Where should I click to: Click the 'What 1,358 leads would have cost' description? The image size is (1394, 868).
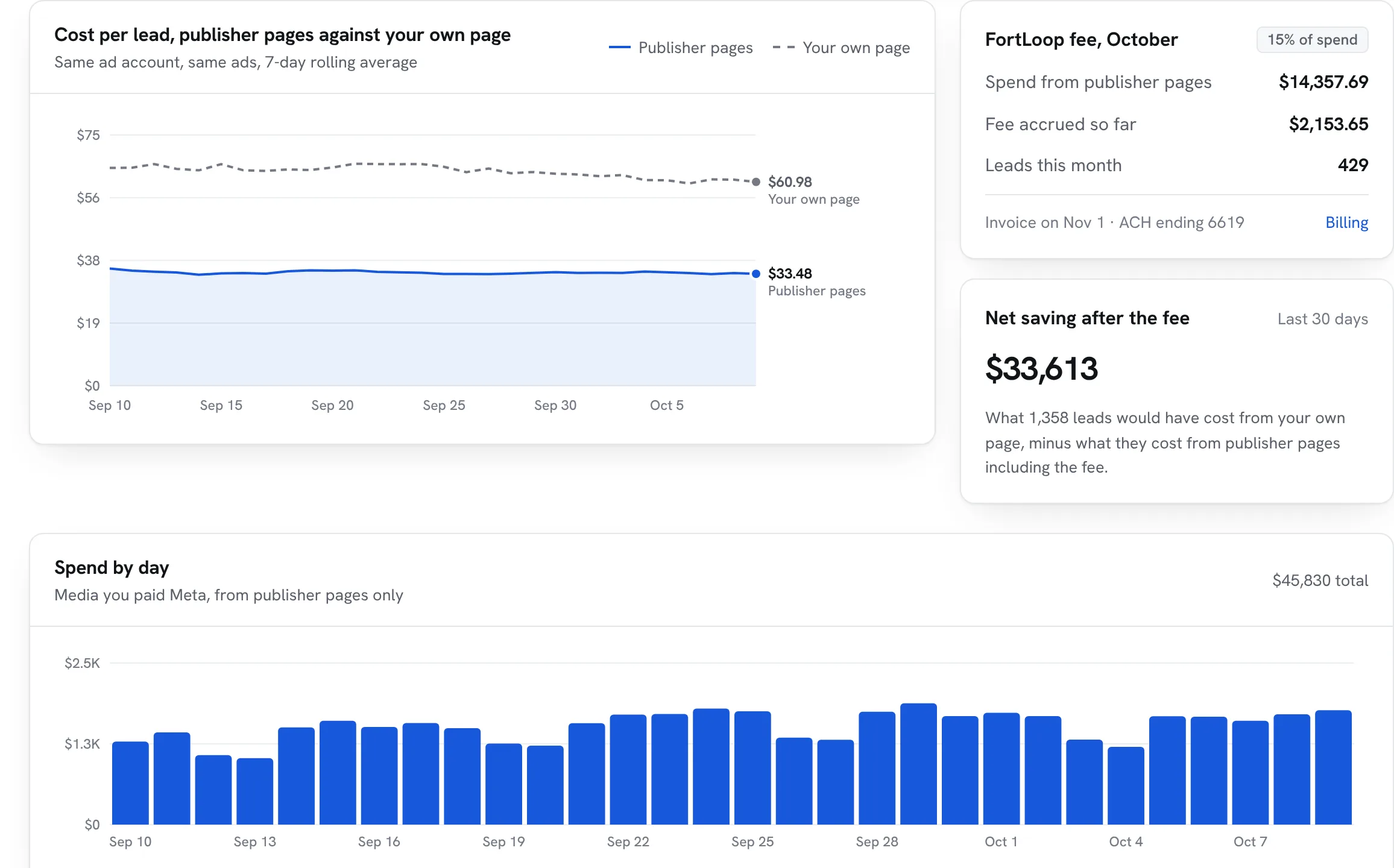(x=1165, y=442)
